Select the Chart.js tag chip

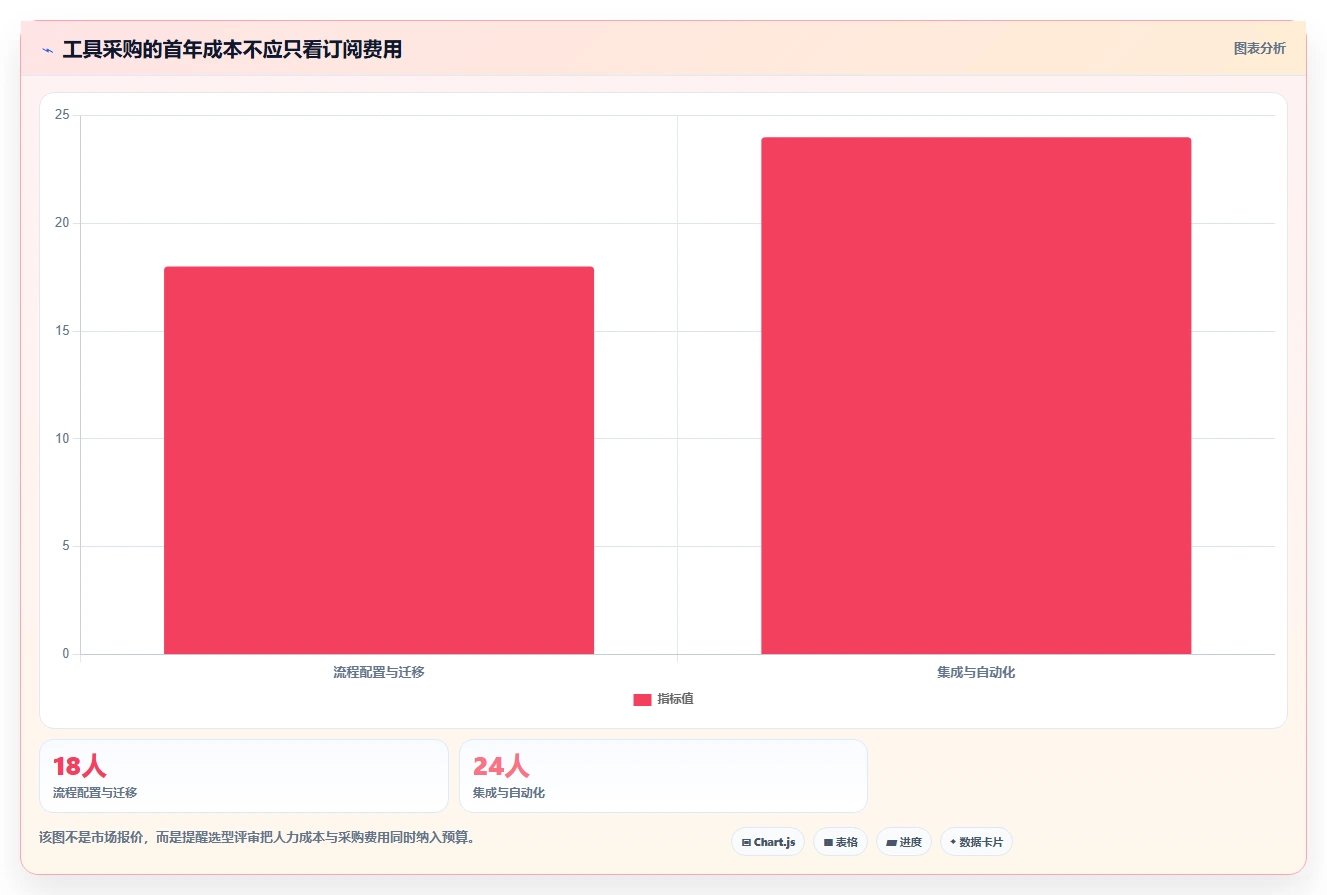(x=768, y=842)
